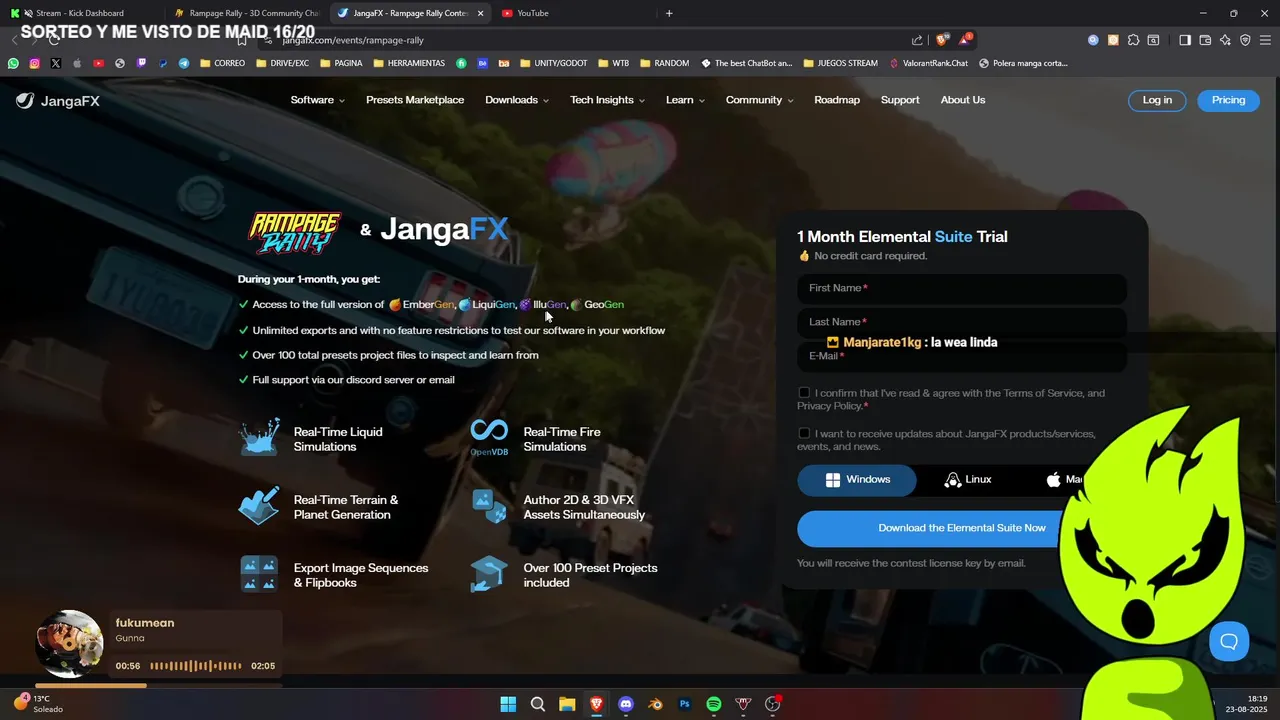Open File Explorer from the taskbar
This screenshot has height=720, width=1280.
(567, 704)
